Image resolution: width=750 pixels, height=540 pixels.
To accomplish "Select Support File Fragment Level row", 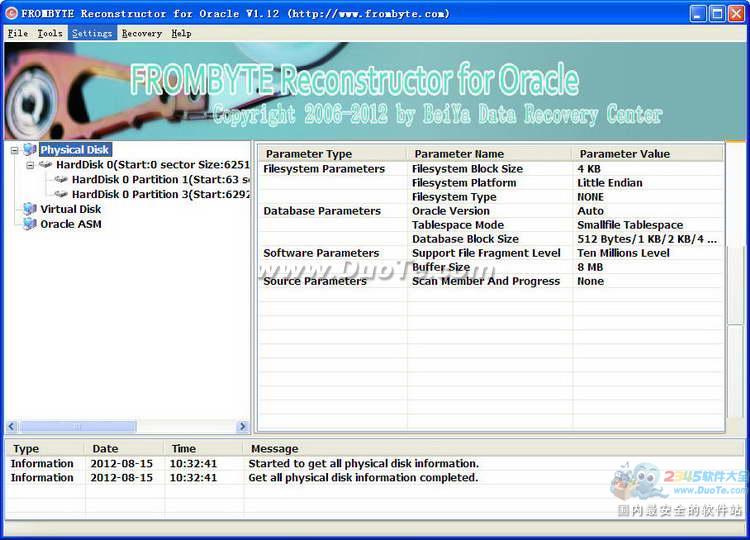I will tap(491, 253).
